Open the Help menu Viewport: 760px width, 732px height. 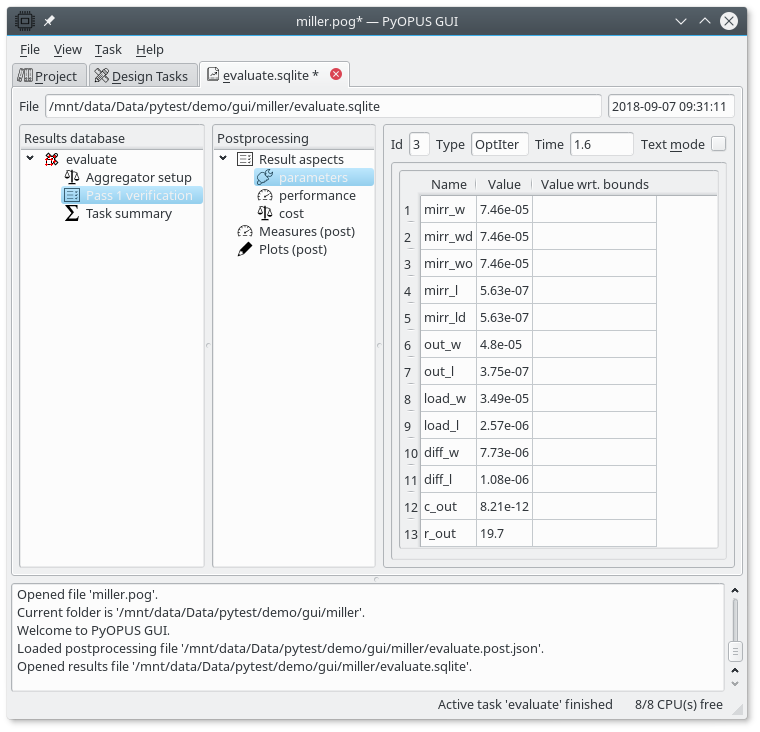coord(149,49)
